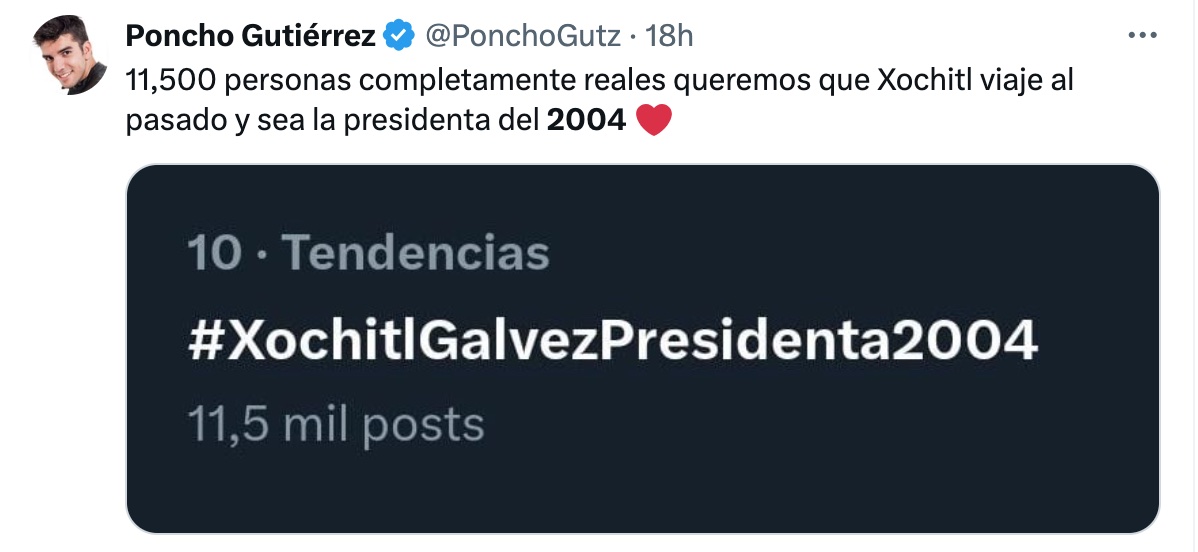
Task: Click the hashtag #XochitlGalvezPresidenta2004 in the image
Action: pyautogui.click(x=612, y=342)
